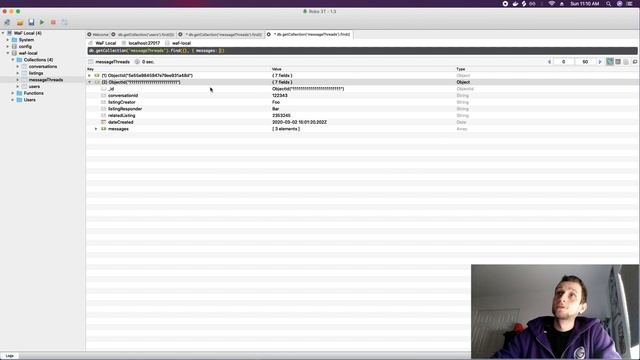Screen dimensions: 640x360
Task: Click the Type column header
Action: point(461,69)
